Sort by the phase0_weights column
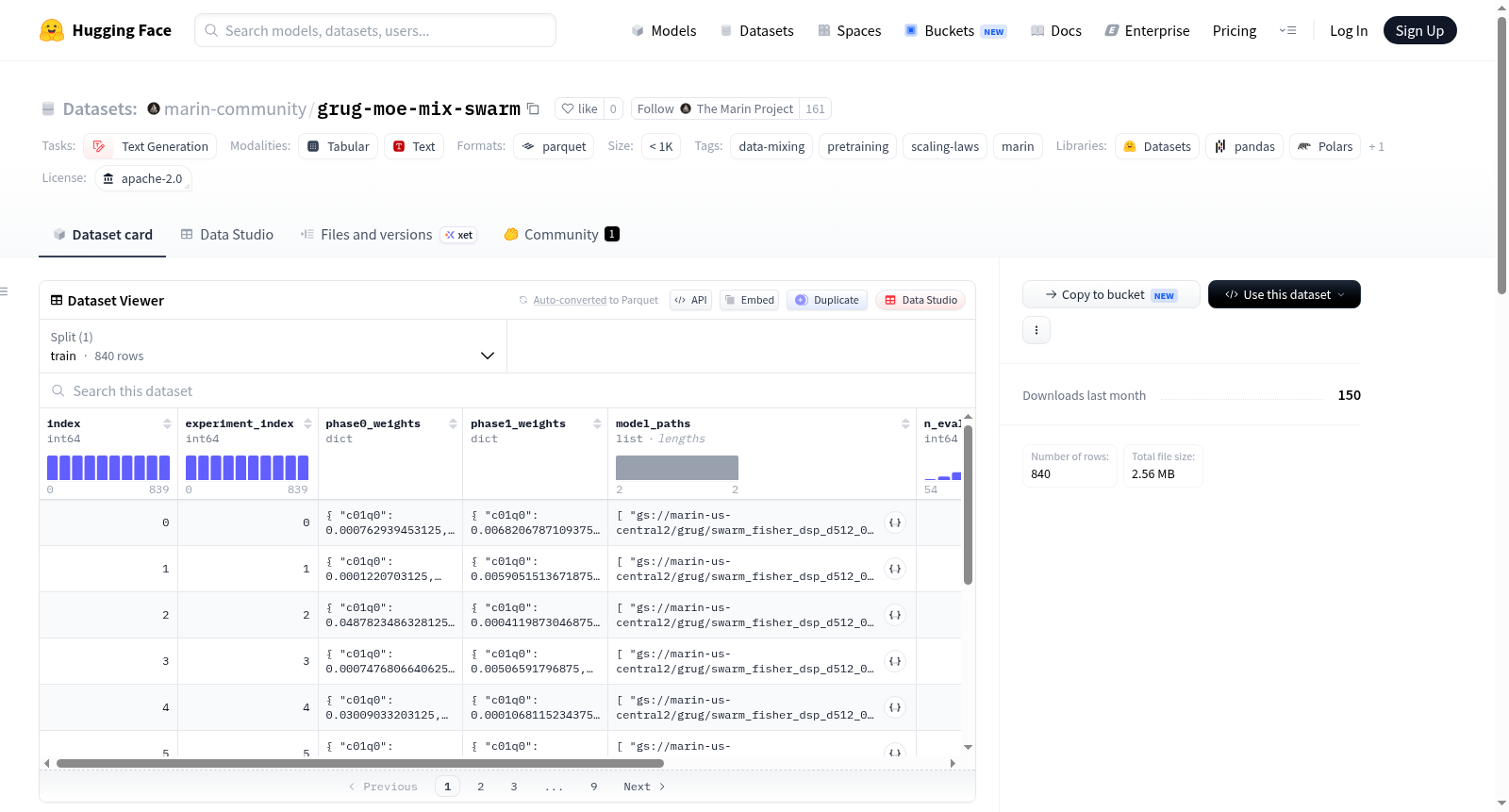 click(453, 423)
